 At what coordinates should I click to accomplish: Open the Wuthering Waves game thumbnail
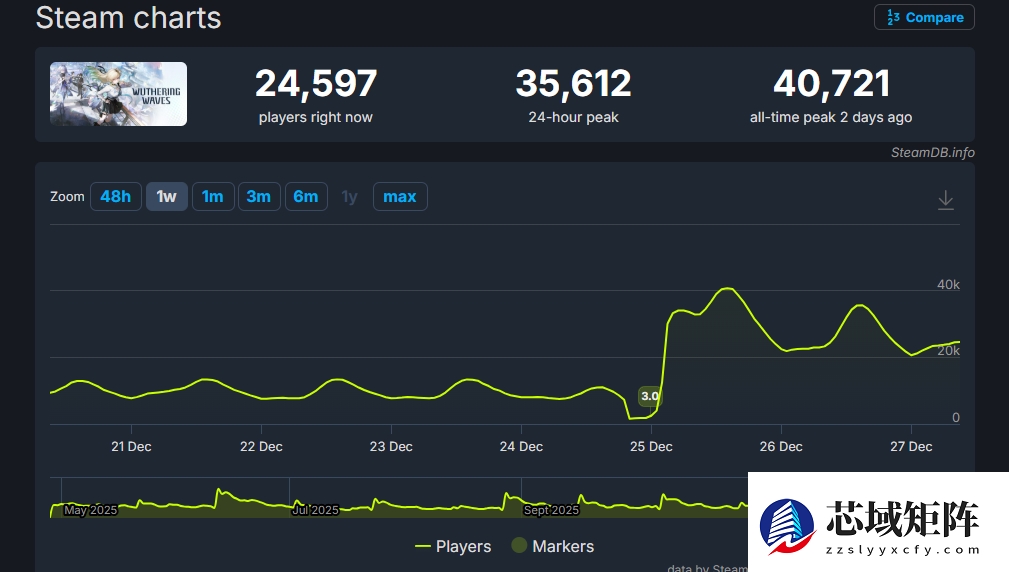coord(119,94)
